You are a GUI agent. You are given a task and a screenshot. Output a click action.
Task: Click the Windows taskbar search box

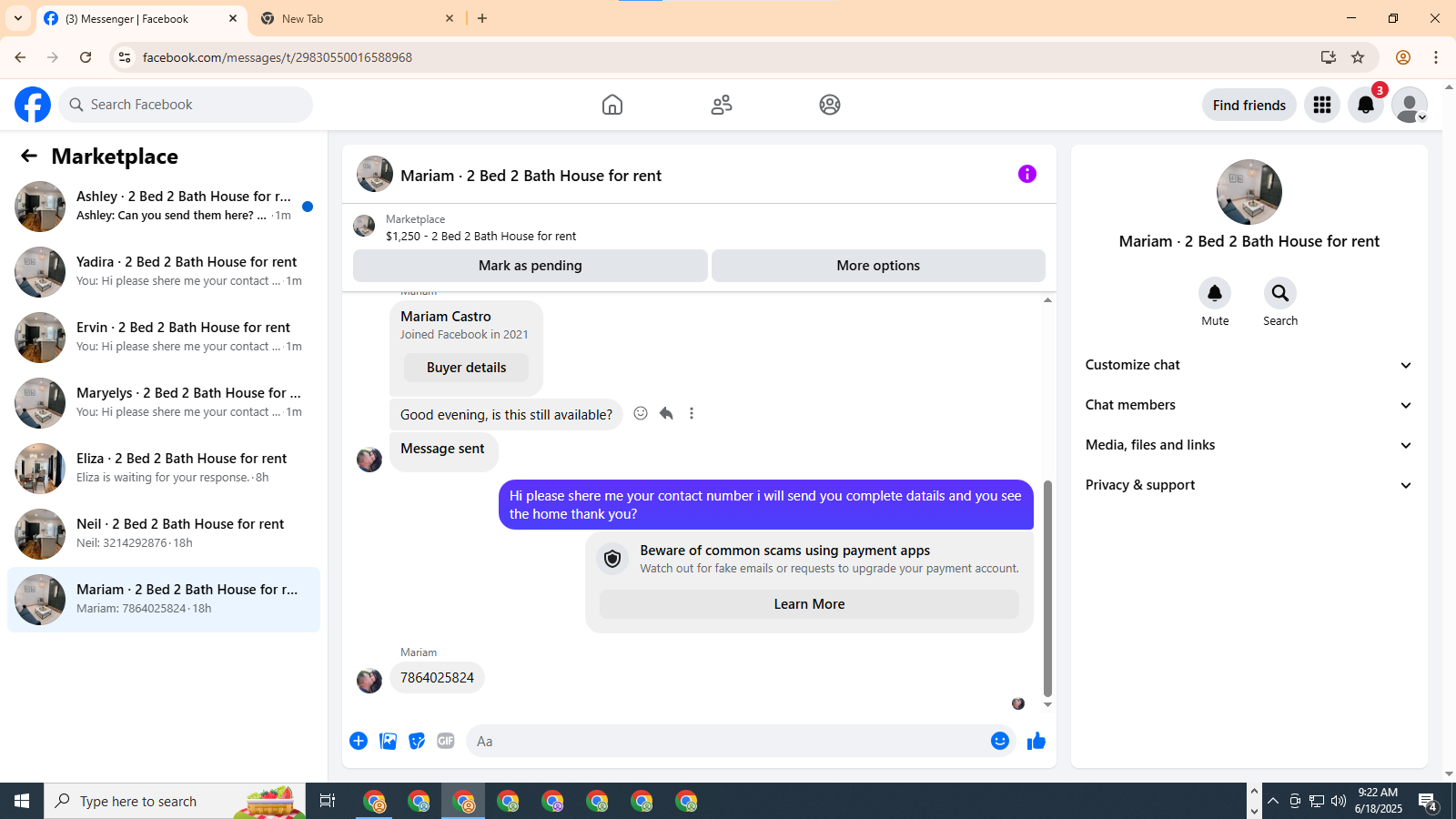pyautogui.click(x=175, y=801)
